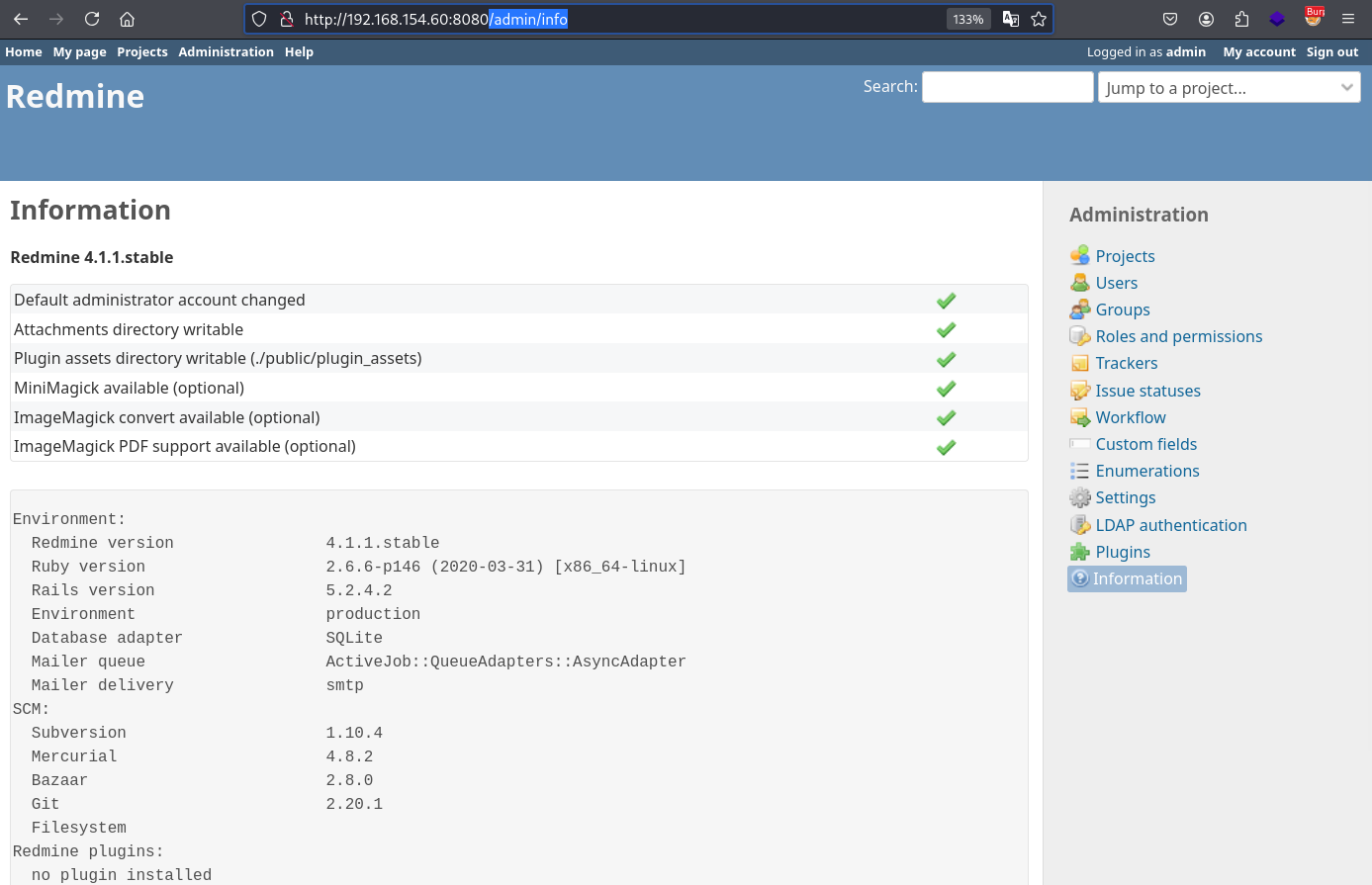The width and height of the screenshot is (1372, 885).
Task: Click the Database adapter value SQLite
Action: point(354,638)
